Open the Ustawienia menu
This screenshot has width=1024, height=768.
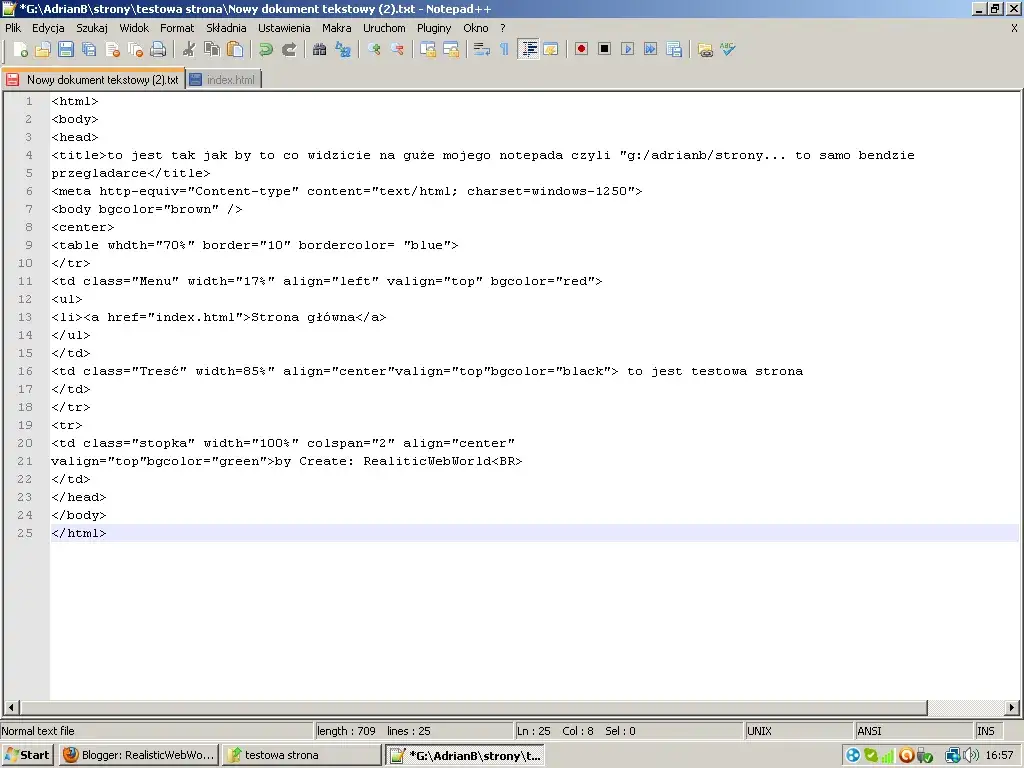click(x=284, y=28)
